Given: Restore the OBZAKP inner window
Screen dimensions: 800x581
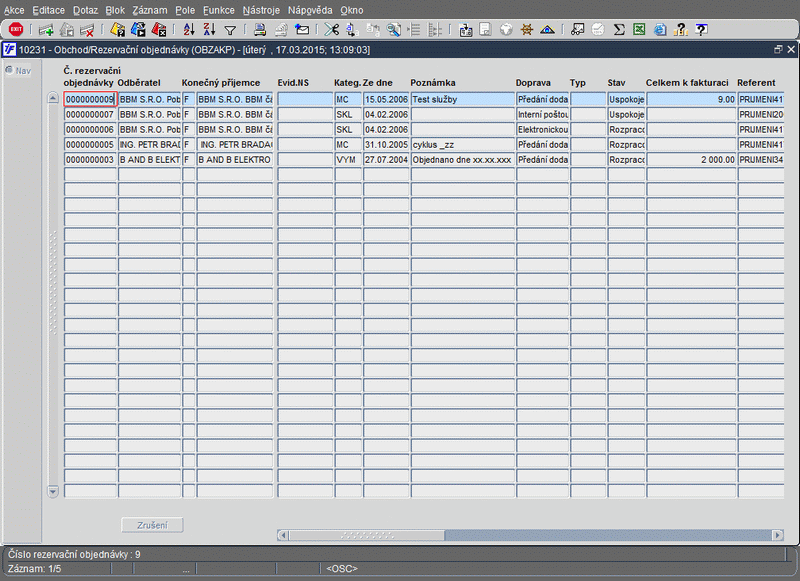Looking at the screenshot, I should click(x=778, y=49).
